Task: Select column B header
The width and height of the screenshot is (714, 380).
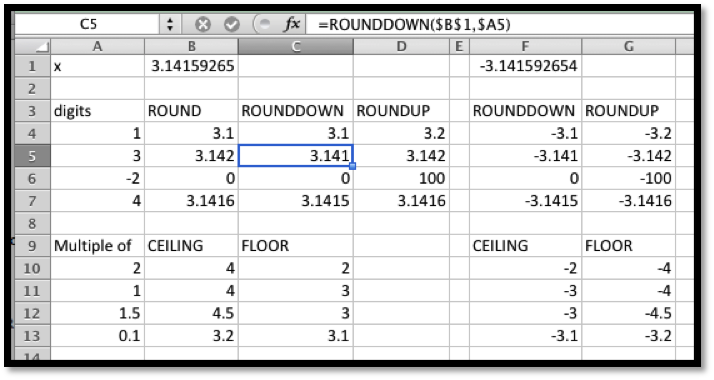Action: click(x=191, y=46)
